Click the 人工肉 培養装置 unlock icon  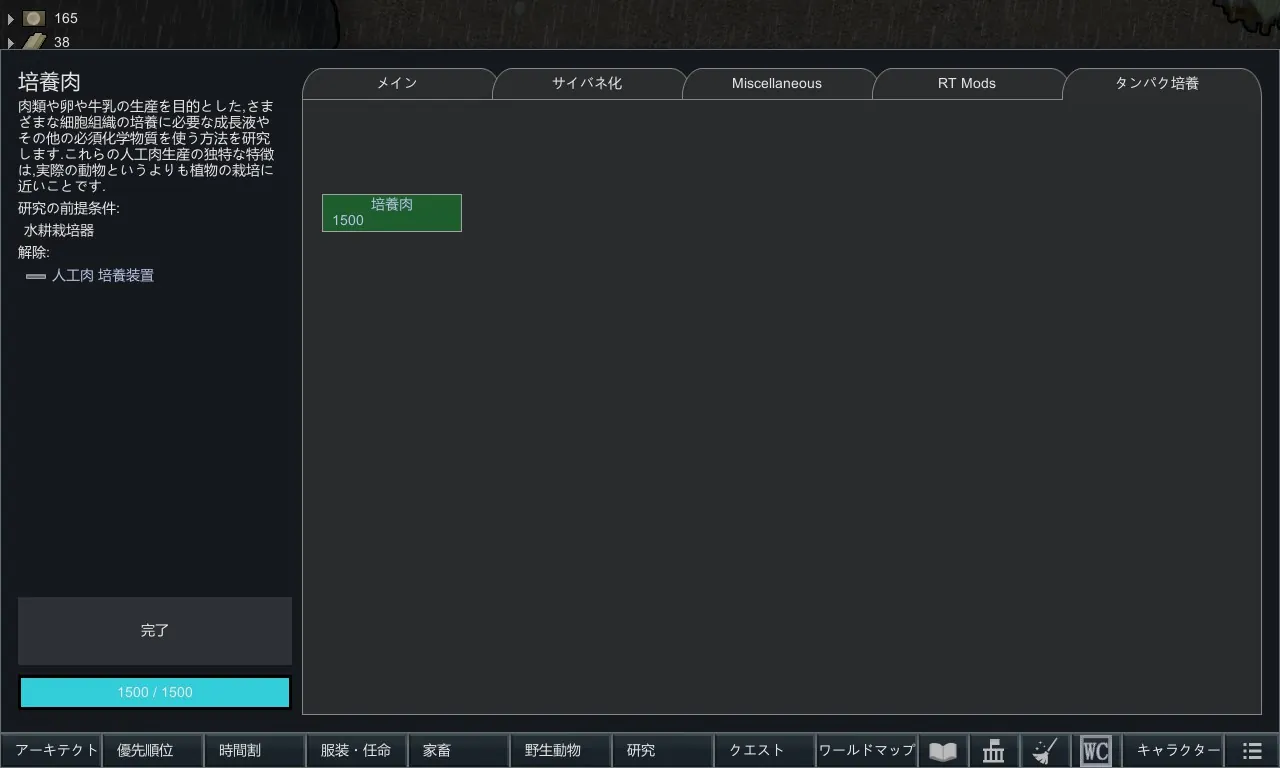tap(36, 276)
